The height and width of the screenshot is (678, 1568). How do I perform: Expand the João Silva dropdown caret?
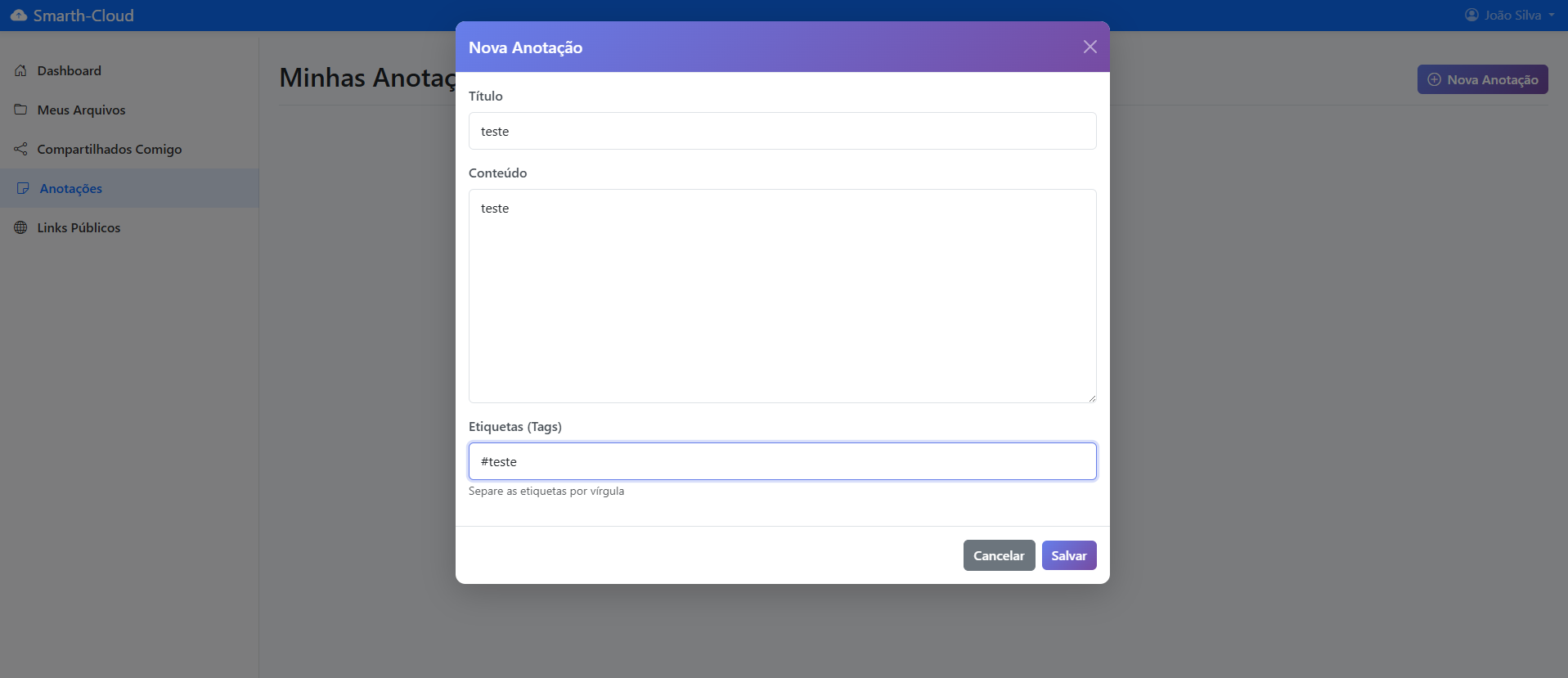tap(1552, 16)
